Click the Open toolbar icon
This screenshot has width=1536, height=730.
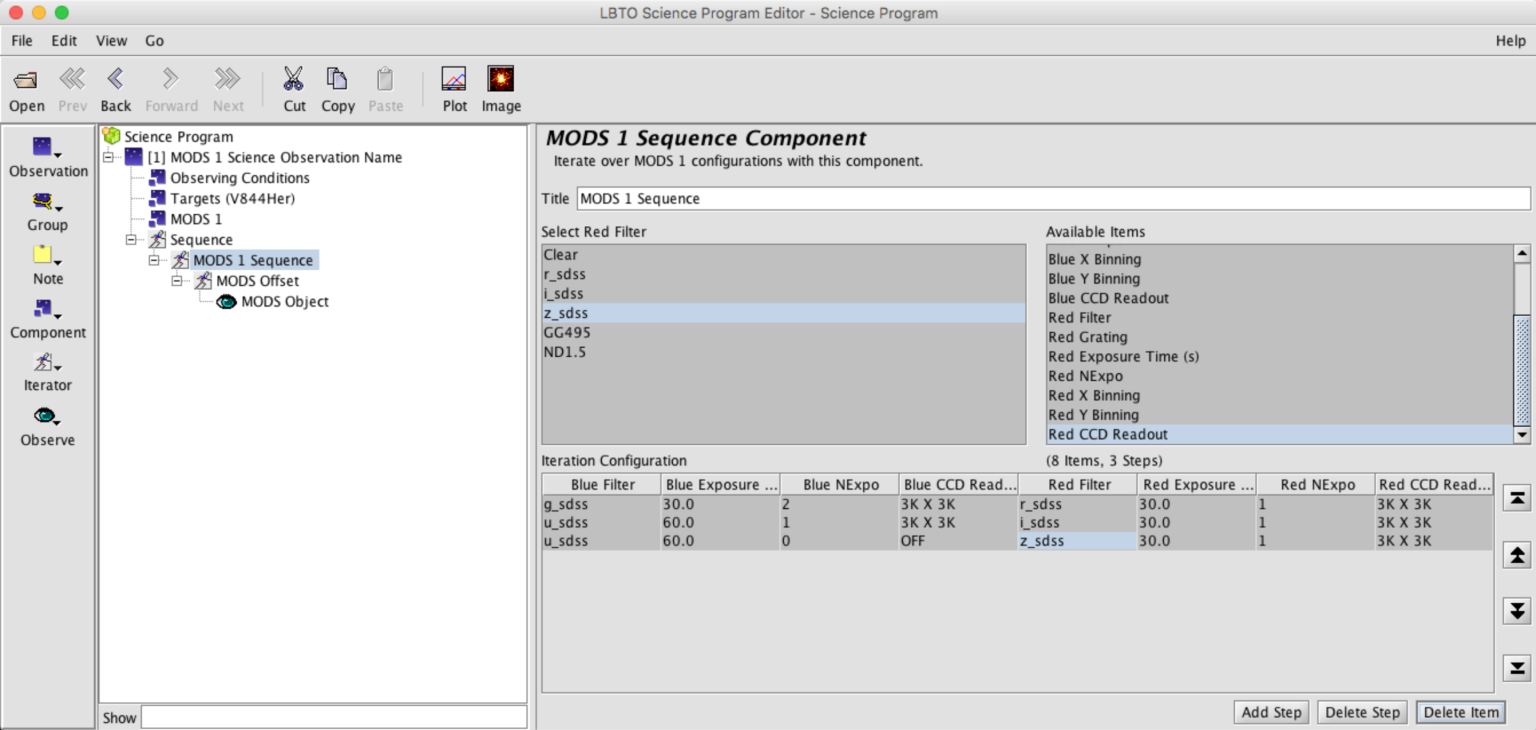(x=26, y=79)
